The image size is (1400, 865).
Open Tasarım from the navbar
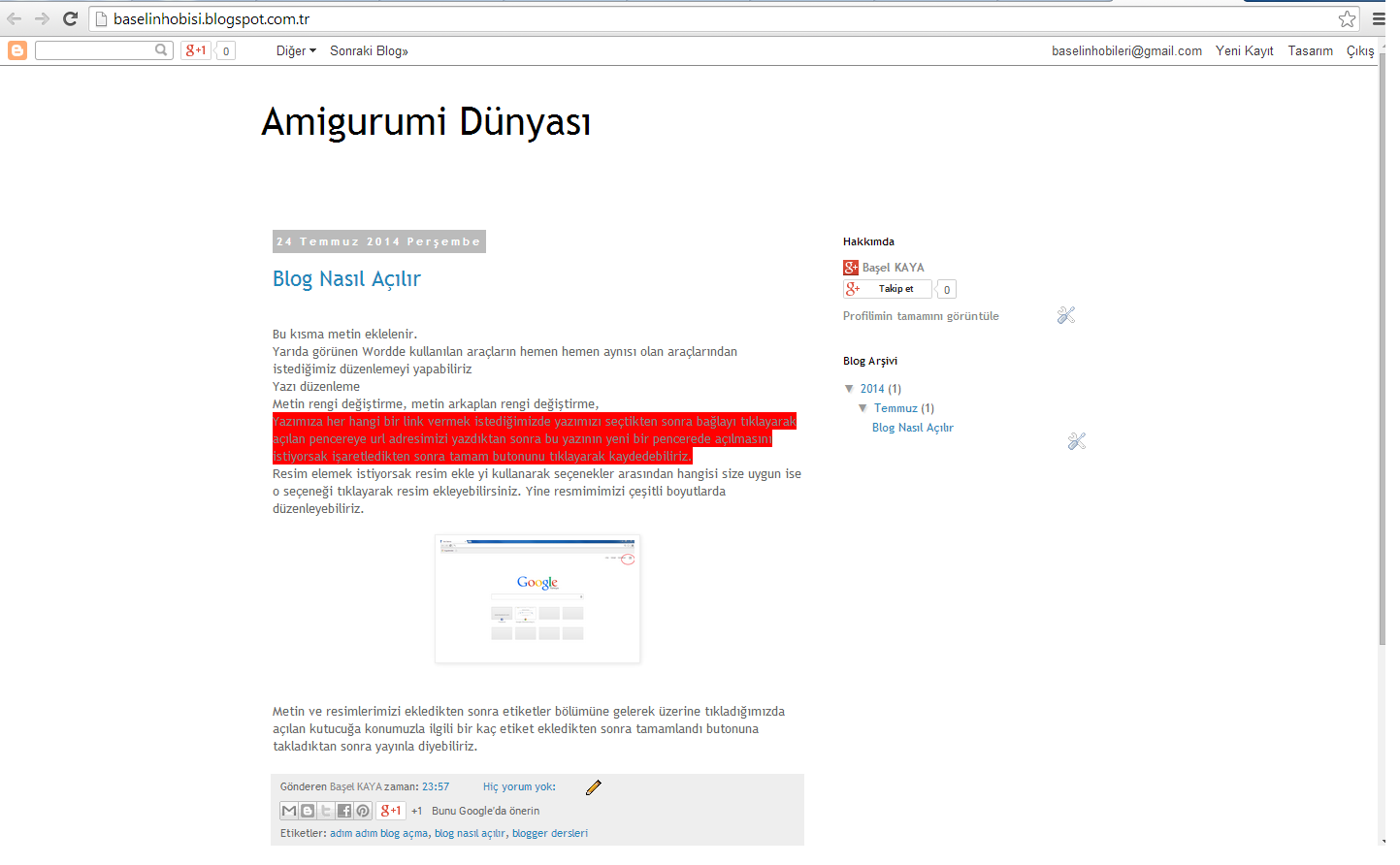coord(1310,50)
